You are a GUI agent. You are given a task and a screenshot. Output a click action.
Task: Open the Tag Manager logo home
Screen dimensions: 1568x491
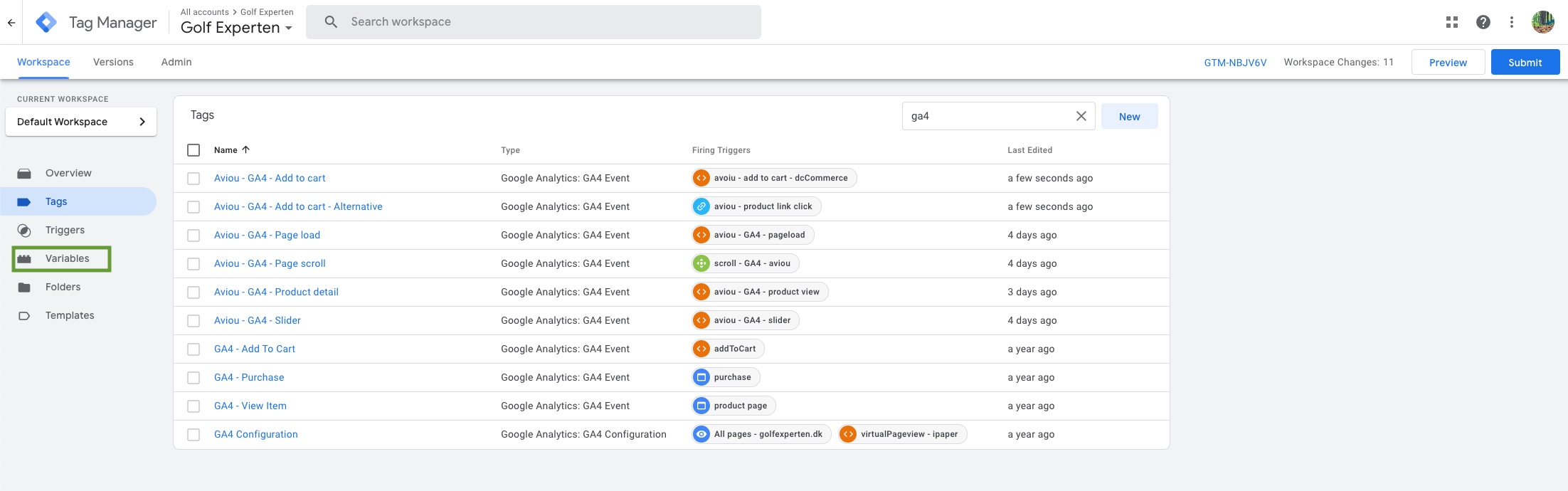click(46, 22)
